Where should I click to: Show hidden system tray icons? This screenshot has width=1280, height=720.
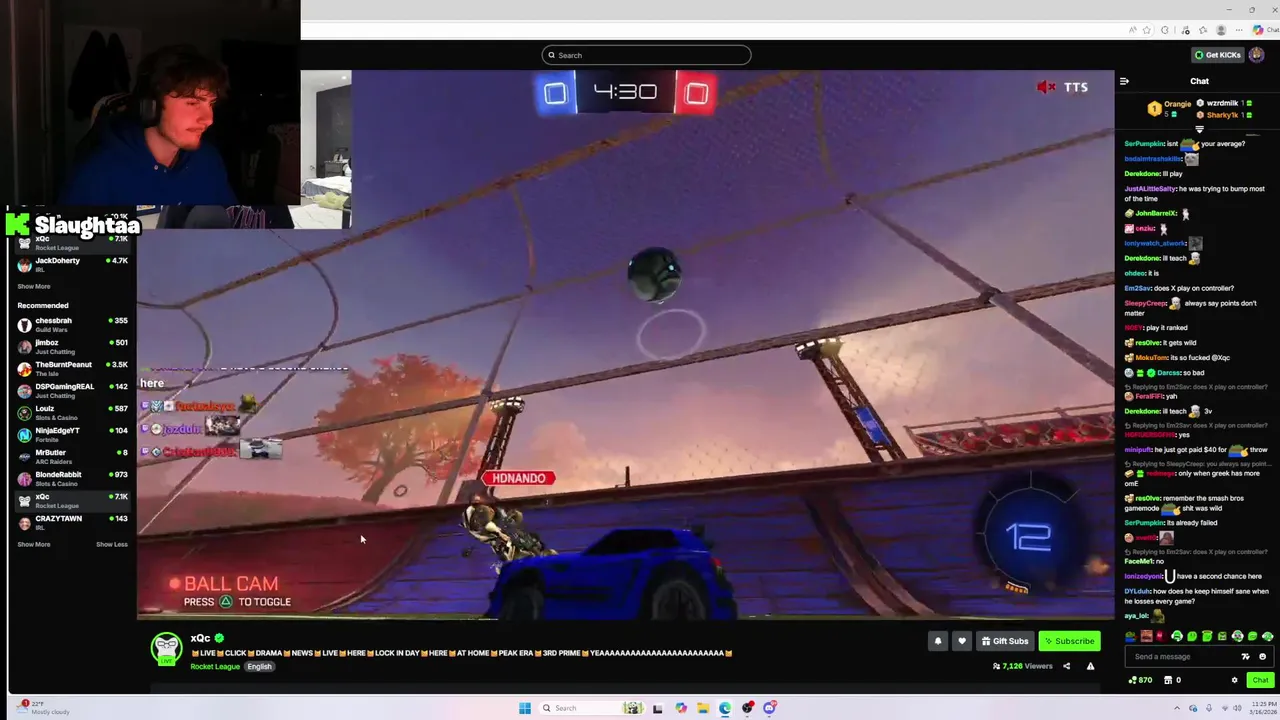[1176, 708]
